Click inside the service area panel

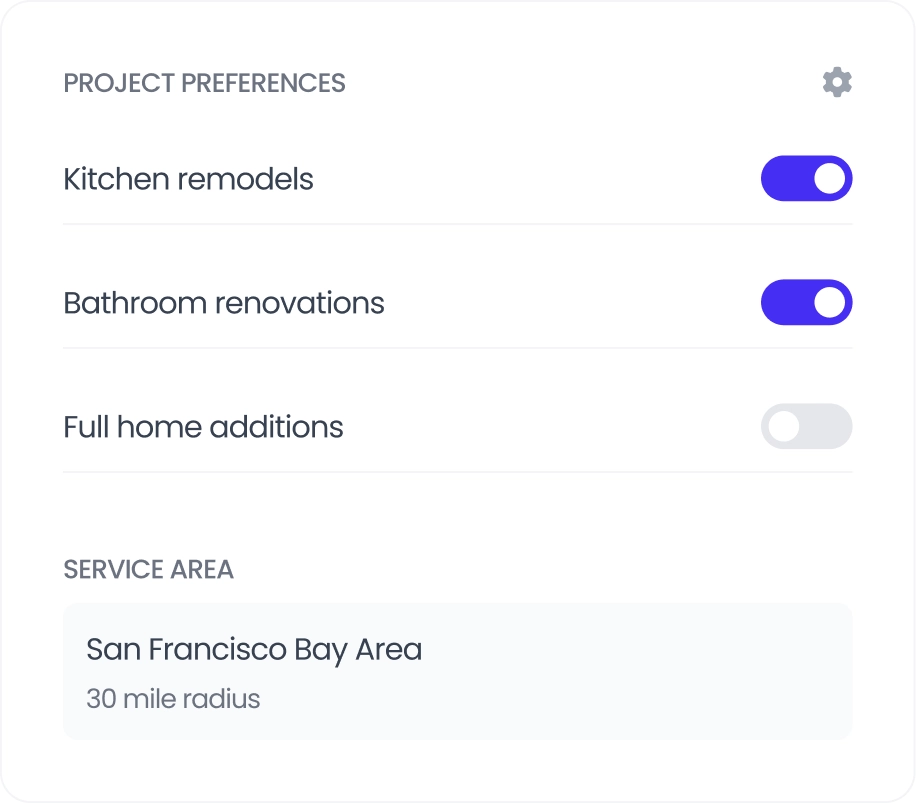click(600, 670)
